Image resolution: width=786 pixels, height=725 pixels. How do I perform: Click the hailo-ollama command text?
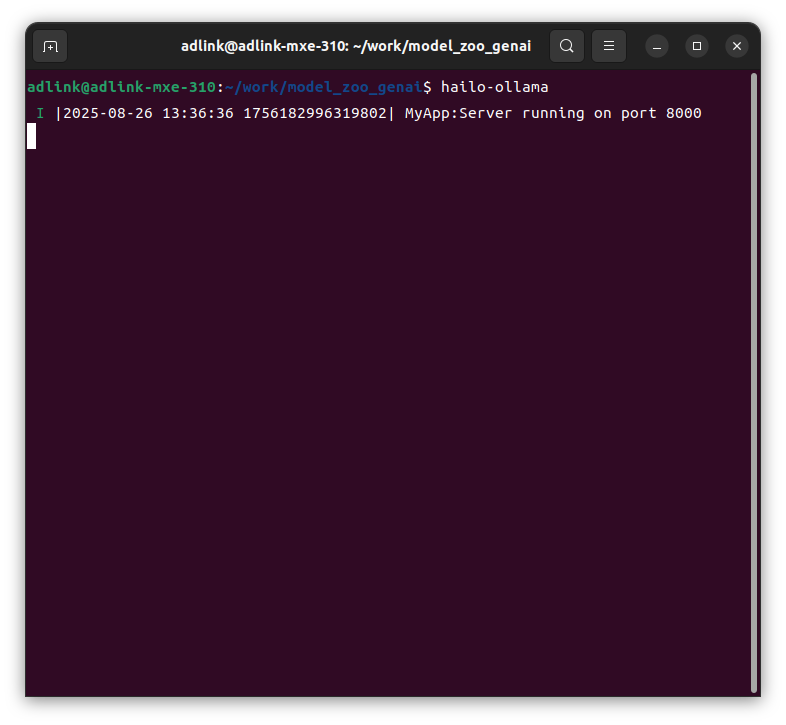point(494,87)
